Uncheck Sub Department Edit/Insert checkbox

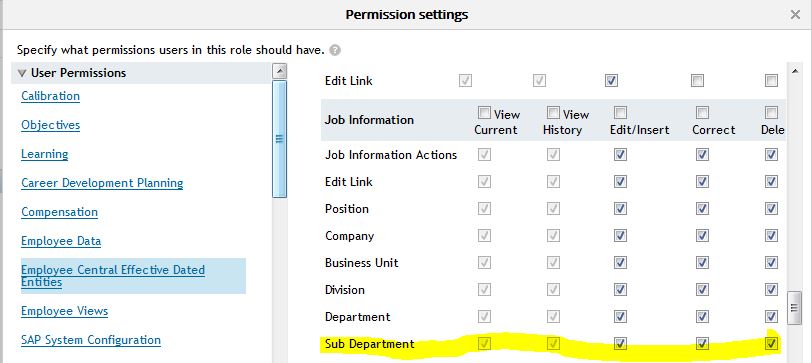(620, 343)
